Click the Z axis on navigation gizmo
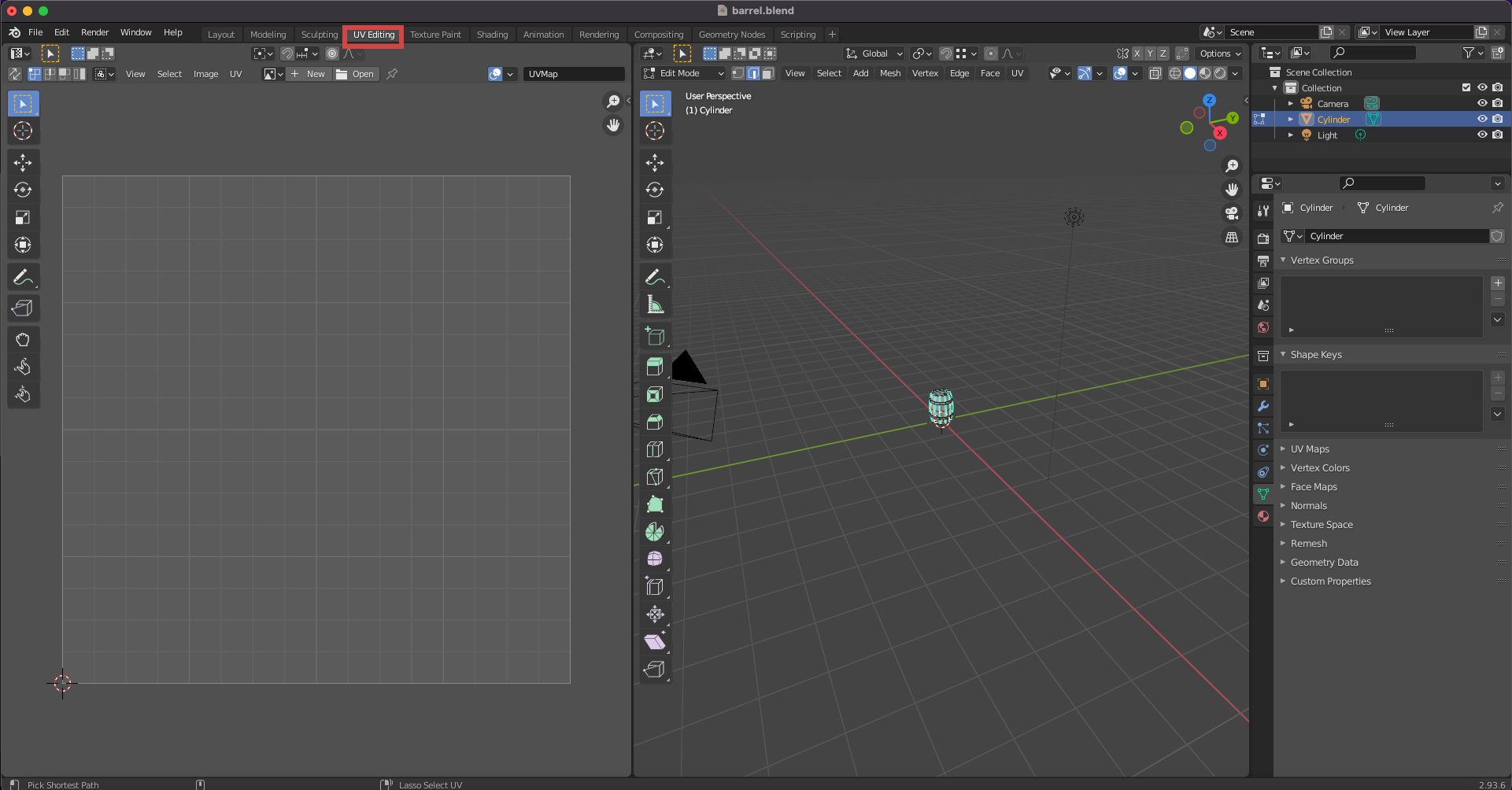The height and width of the screenshot is (790, 1512). (x=1209, y=101)
